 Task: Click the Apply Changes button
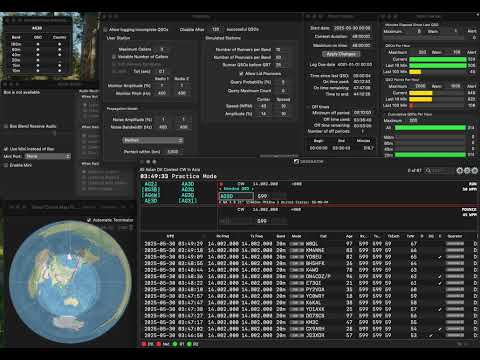click(x=341, y=54)
